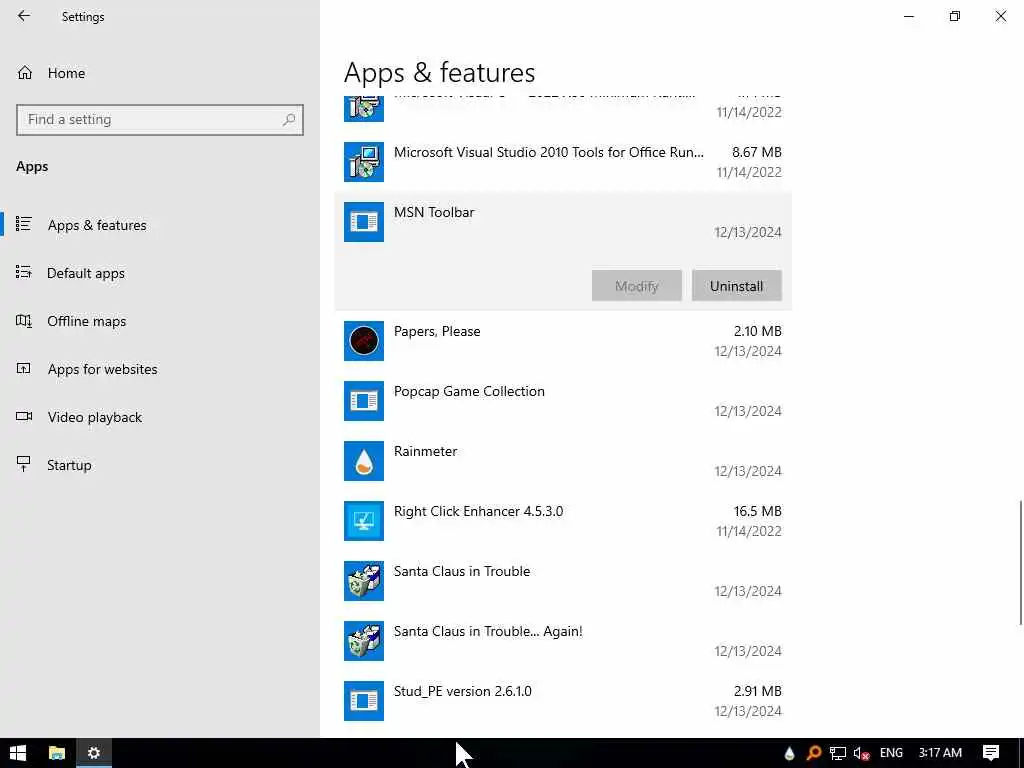1024x768 pixels.
Task: Select Popcap Game Collection entry
Action: (563, 401)
